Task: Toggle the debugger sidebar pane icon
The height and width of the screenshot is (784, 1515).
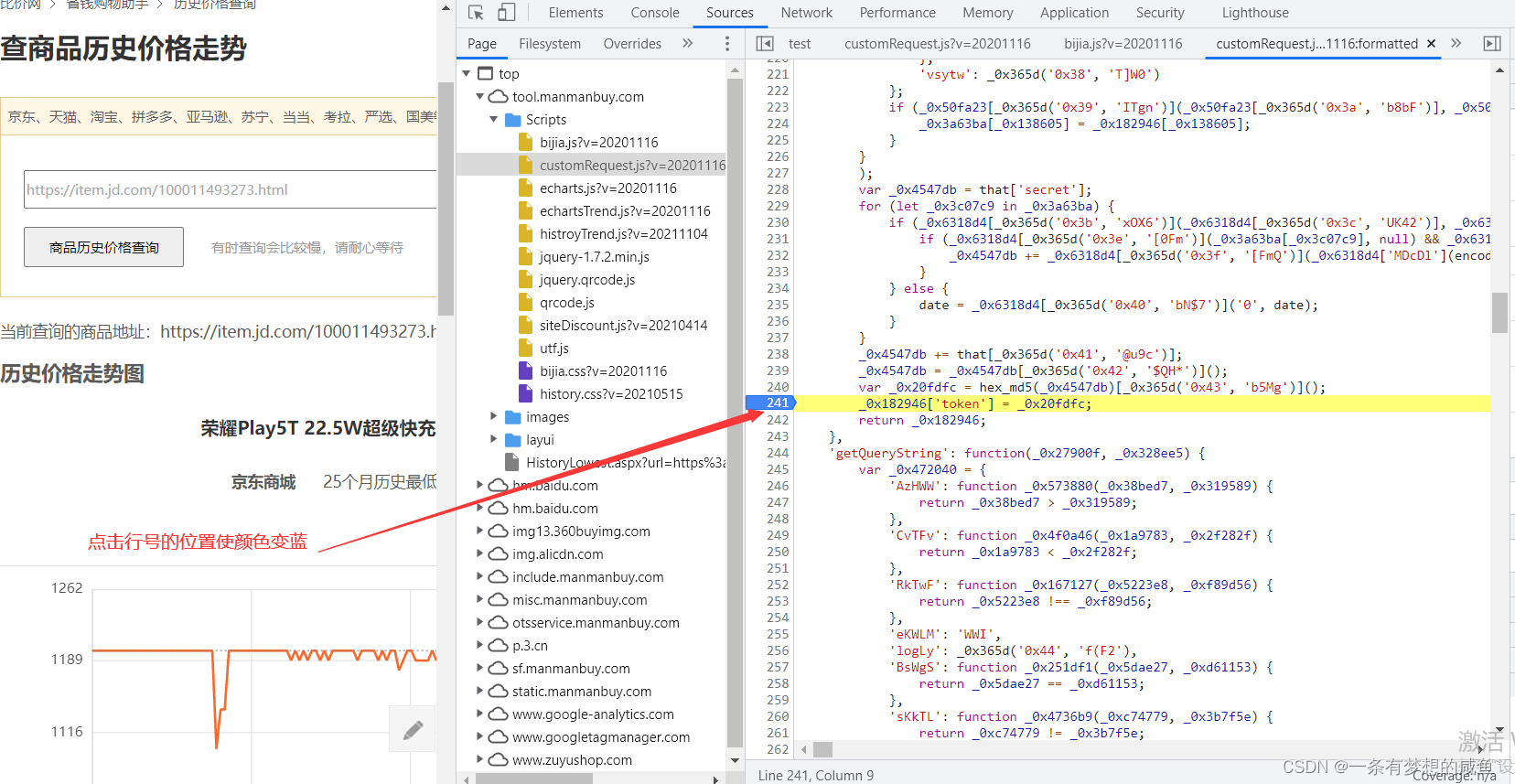Action: (1492, 43)
